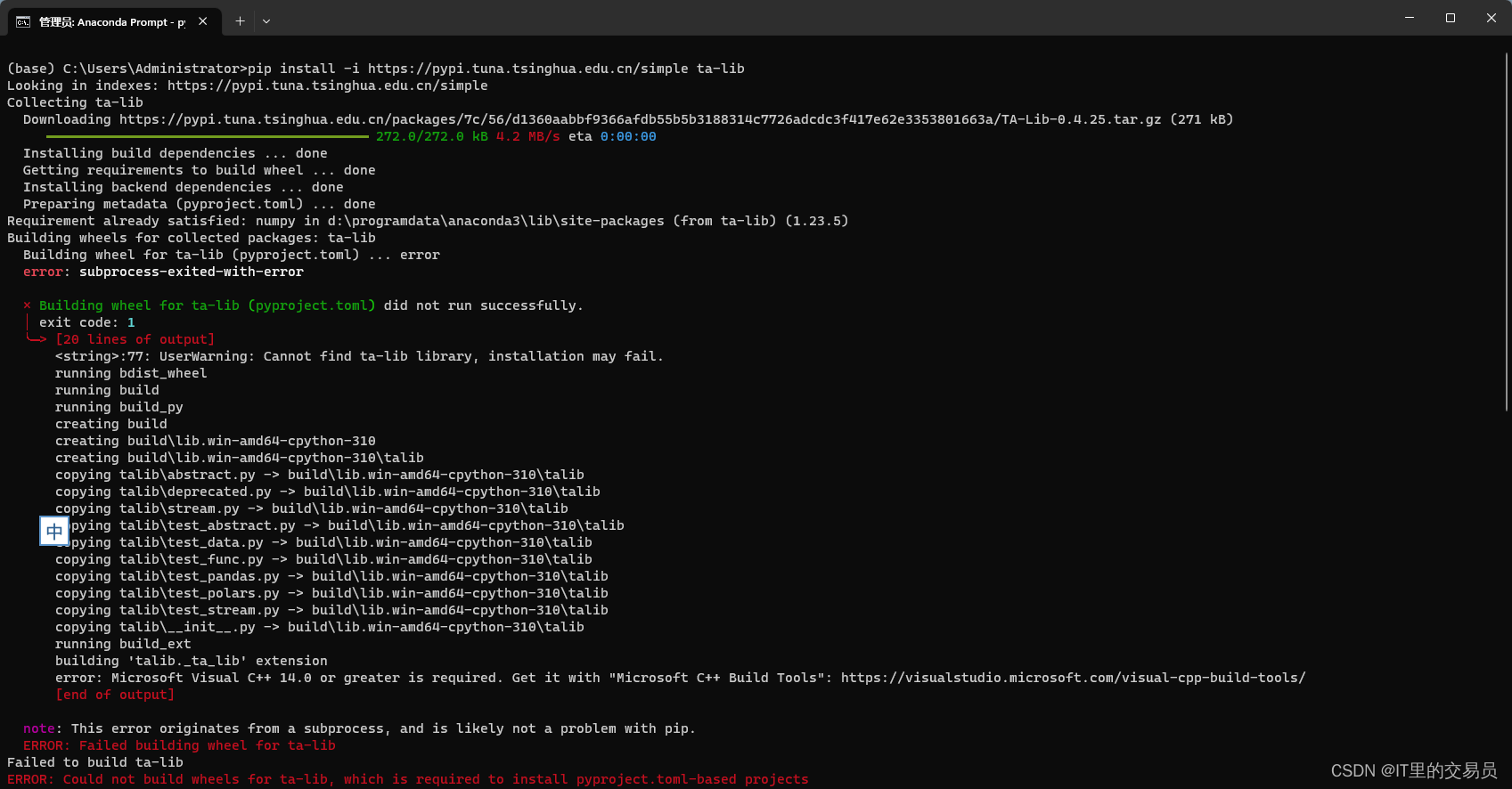The height and width of the screenshot is (789, 1512).
Task: Click the pip install command text
Action: [x=496, y=69]
